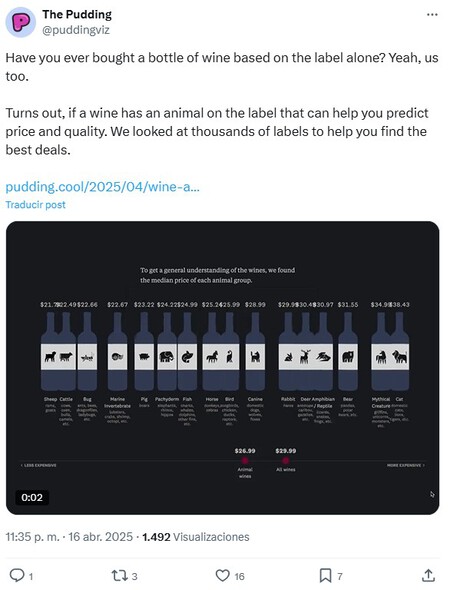Select the All wines price marker dot
This screenshot has height=590, width=450.
point(286,460)
